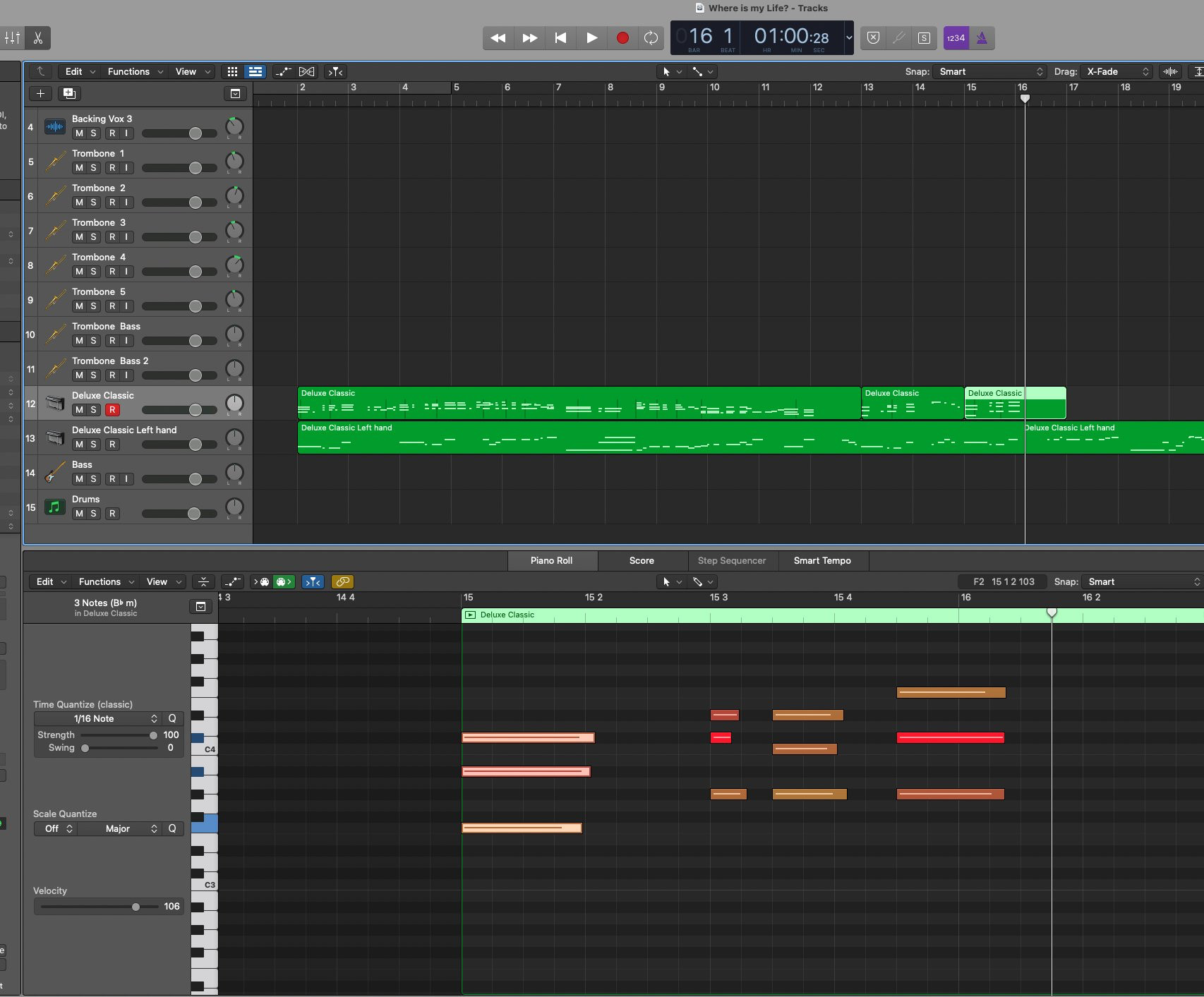Select the list view icon in tracks toolbar
This screenshot has width=1204, height=997.
point(255,71)
